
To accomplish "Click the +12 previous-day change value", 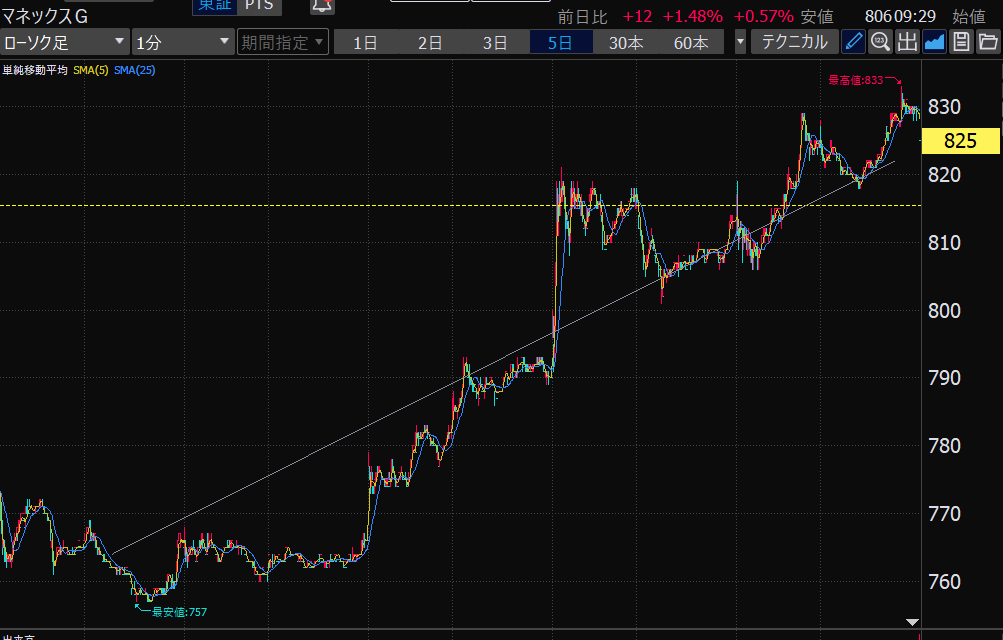I will click(x=637, y=17).
